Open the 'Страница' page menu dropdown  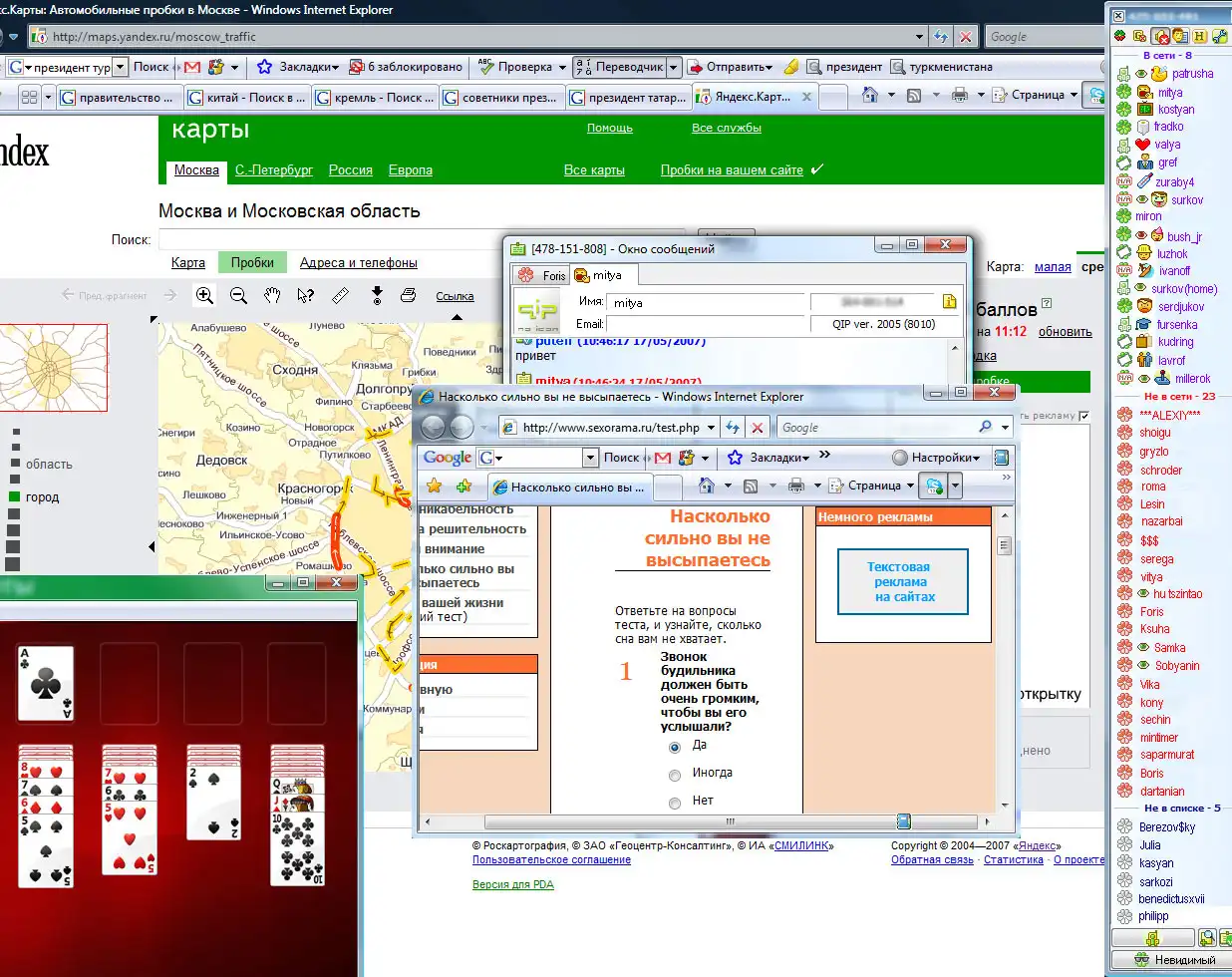1045,95
